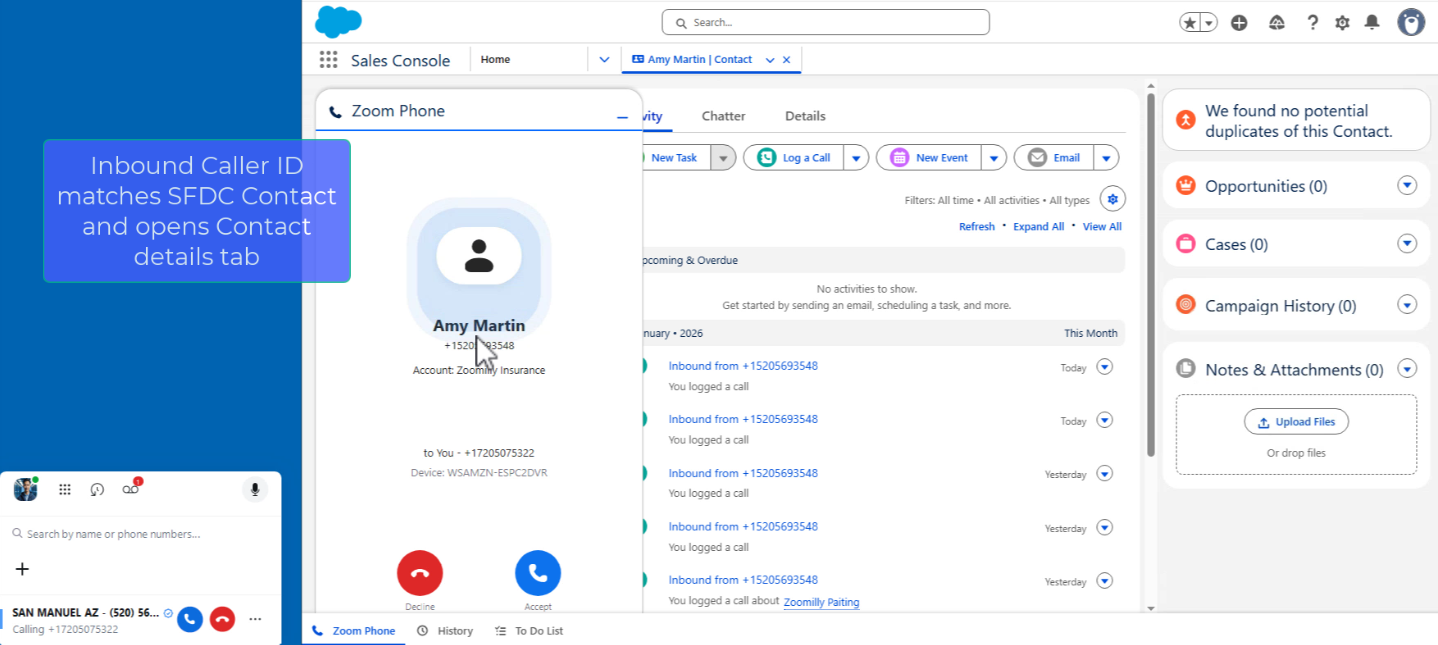Click the Salesforce global search field
The height and width of the screenshot is (645, 1438).
tap(825, 22)
